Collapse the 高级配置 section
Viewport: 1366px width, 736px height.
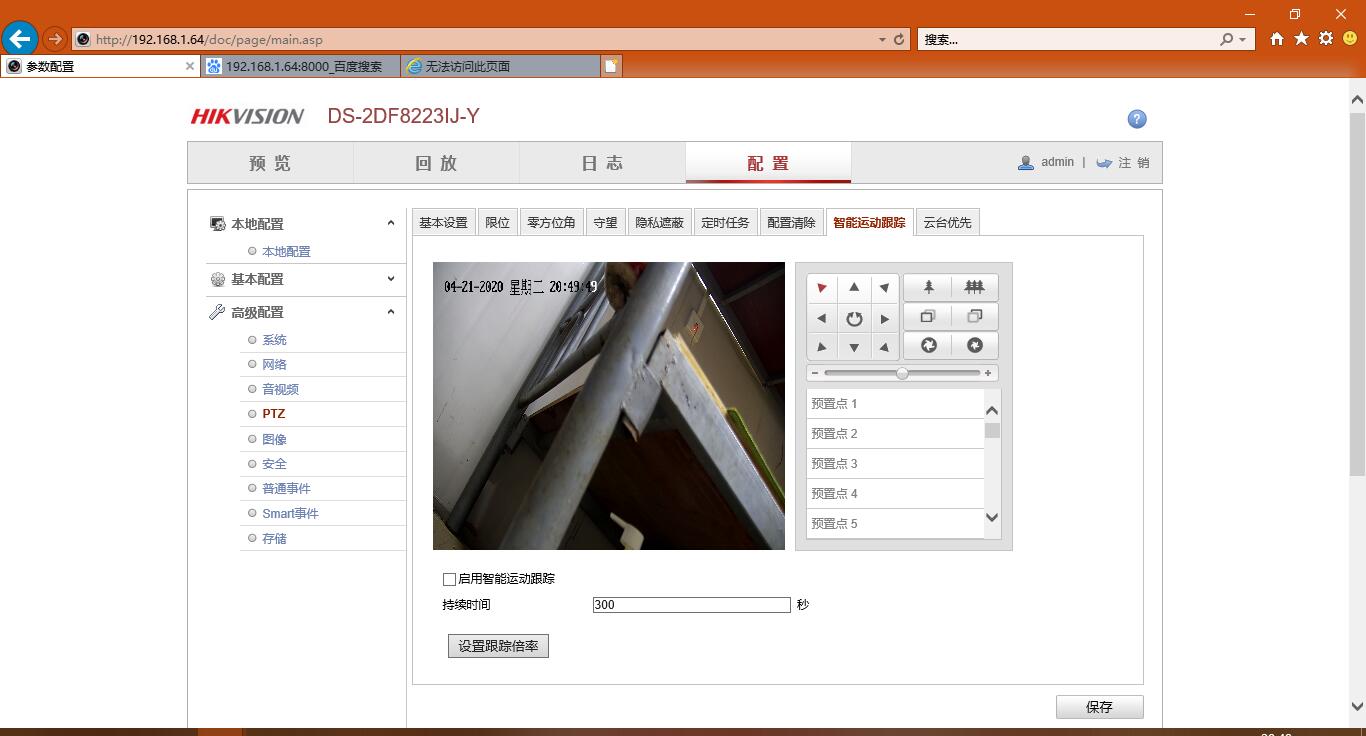391,312
